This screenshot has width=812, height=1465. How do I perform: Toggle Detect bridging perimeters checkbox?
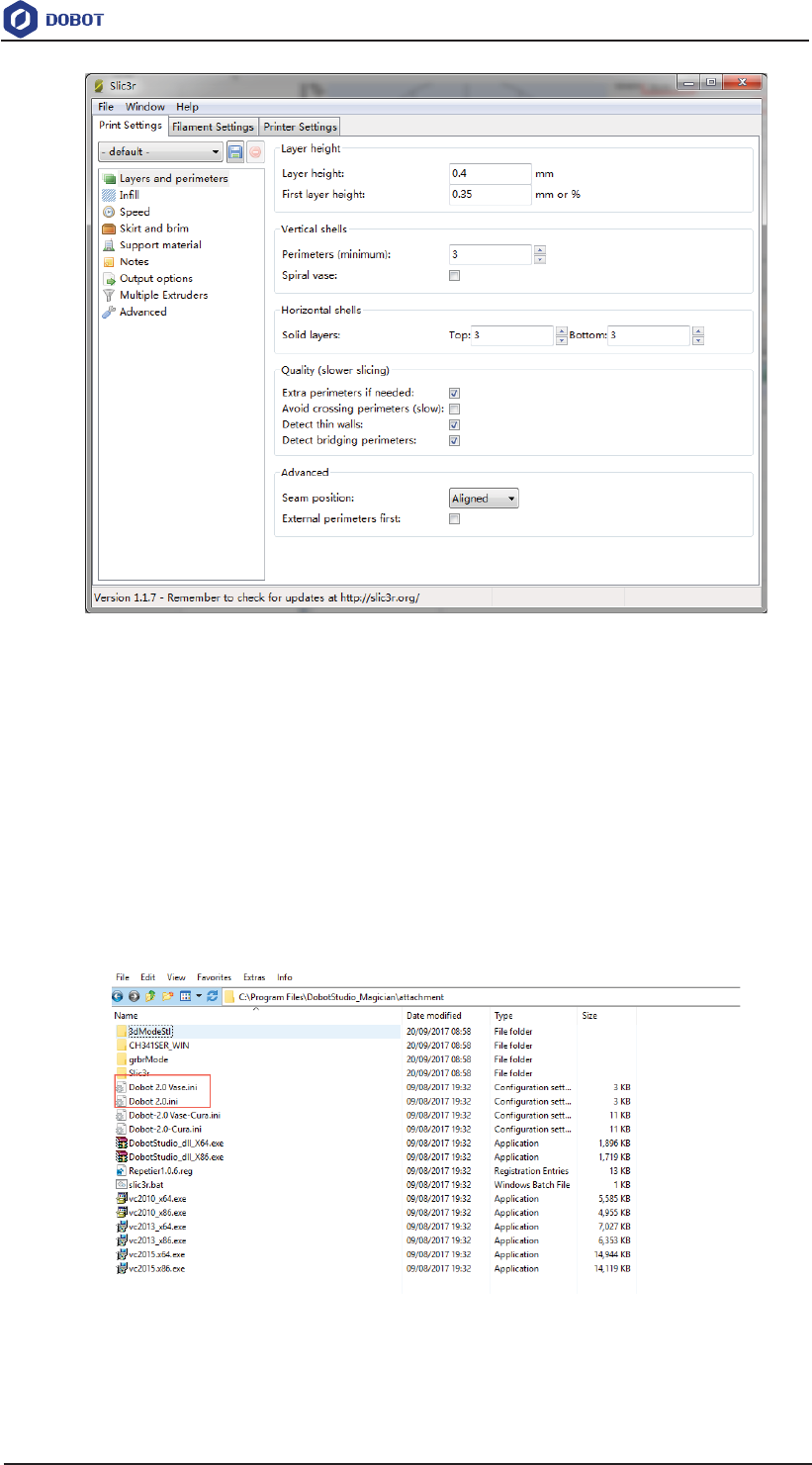[455, 440]
